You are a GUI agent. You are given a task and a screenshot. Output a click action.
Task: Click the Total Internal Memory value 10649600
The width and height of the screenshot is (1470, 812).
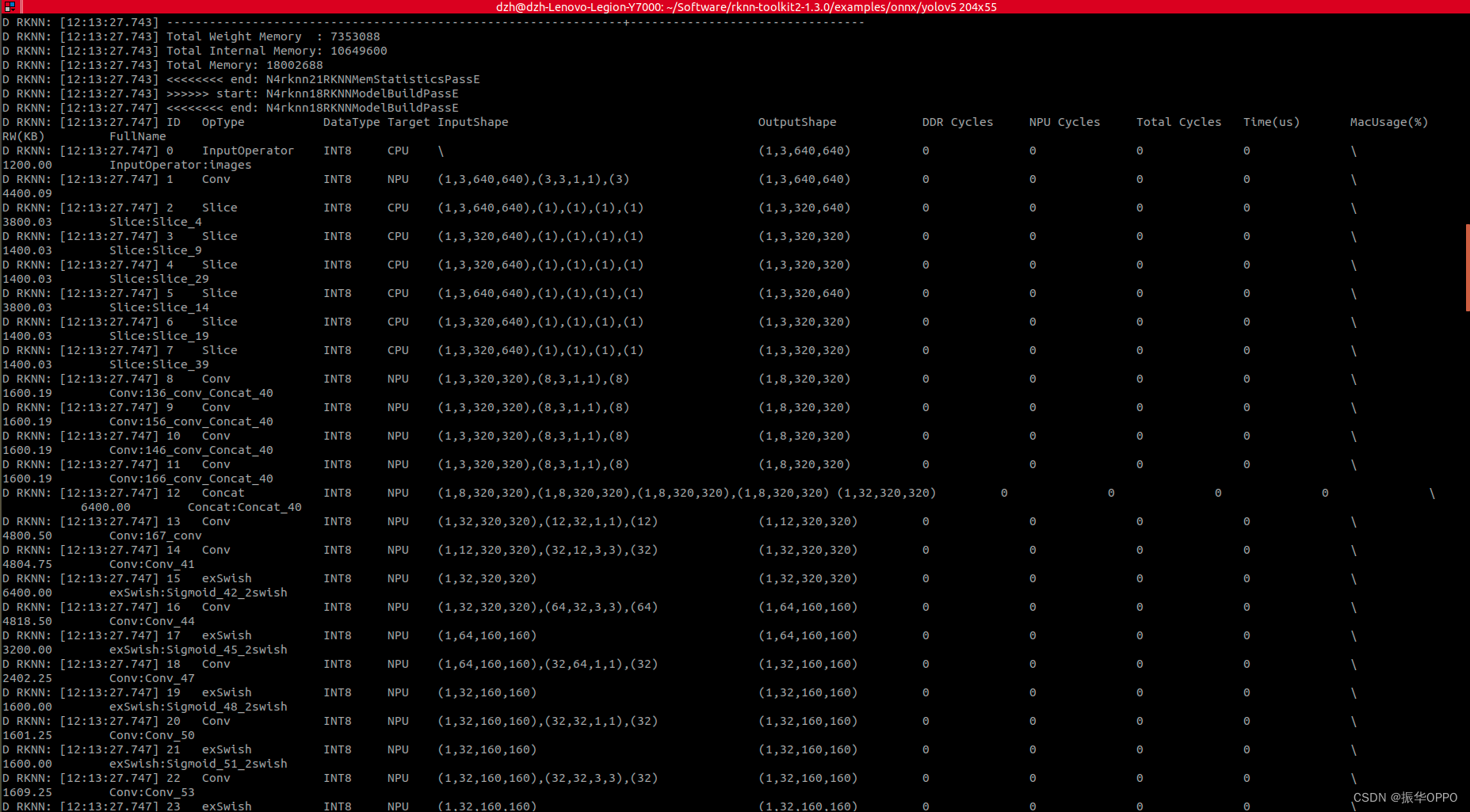[x=358, y=51]
